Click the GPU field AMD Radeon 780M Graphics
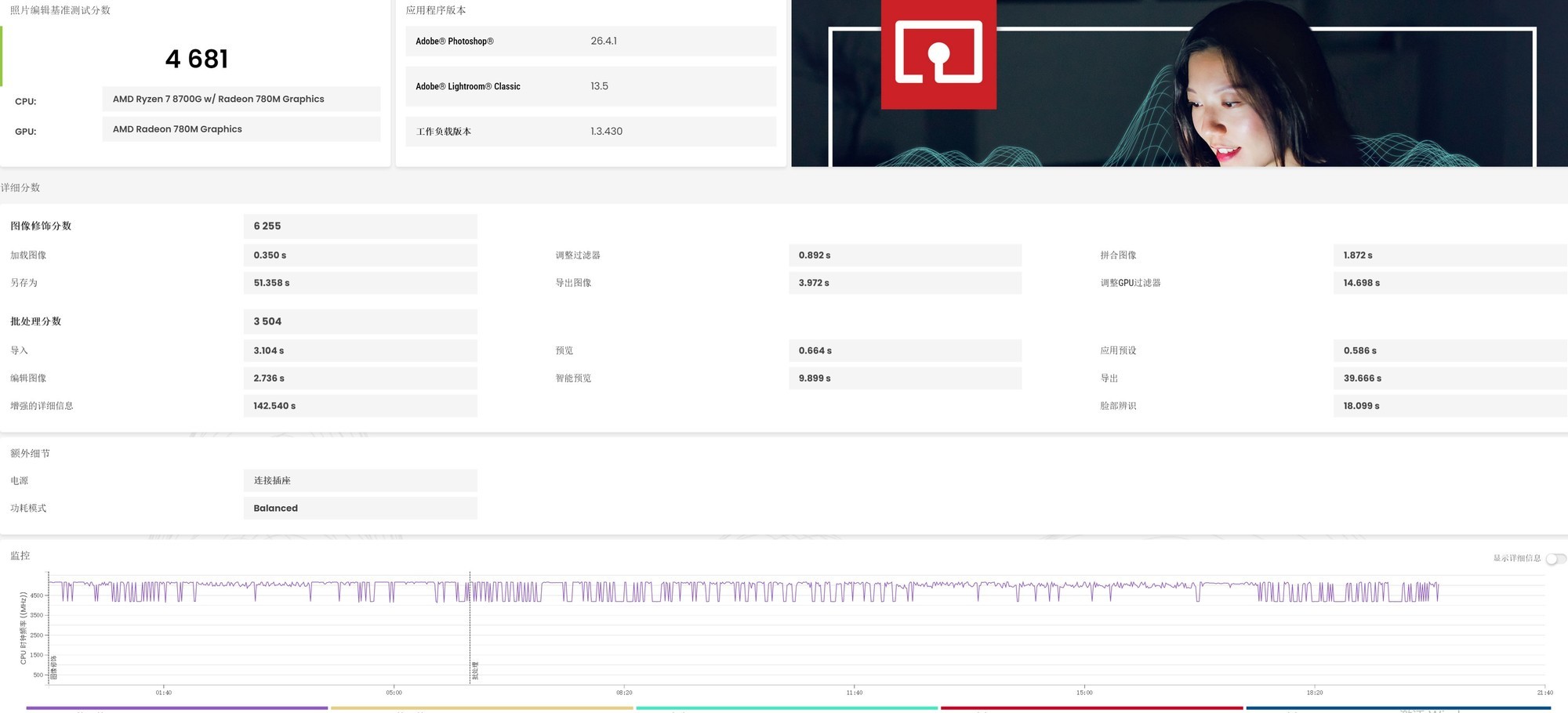 click(241, 128)
